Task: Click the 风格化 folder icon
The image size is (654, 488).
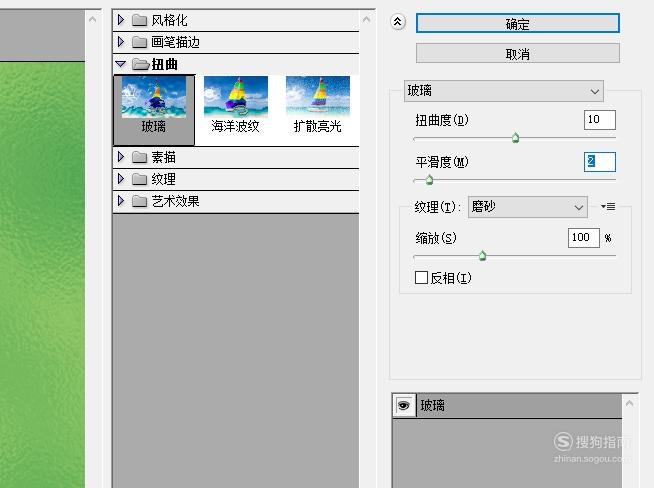Action: [x=139, y=20]
